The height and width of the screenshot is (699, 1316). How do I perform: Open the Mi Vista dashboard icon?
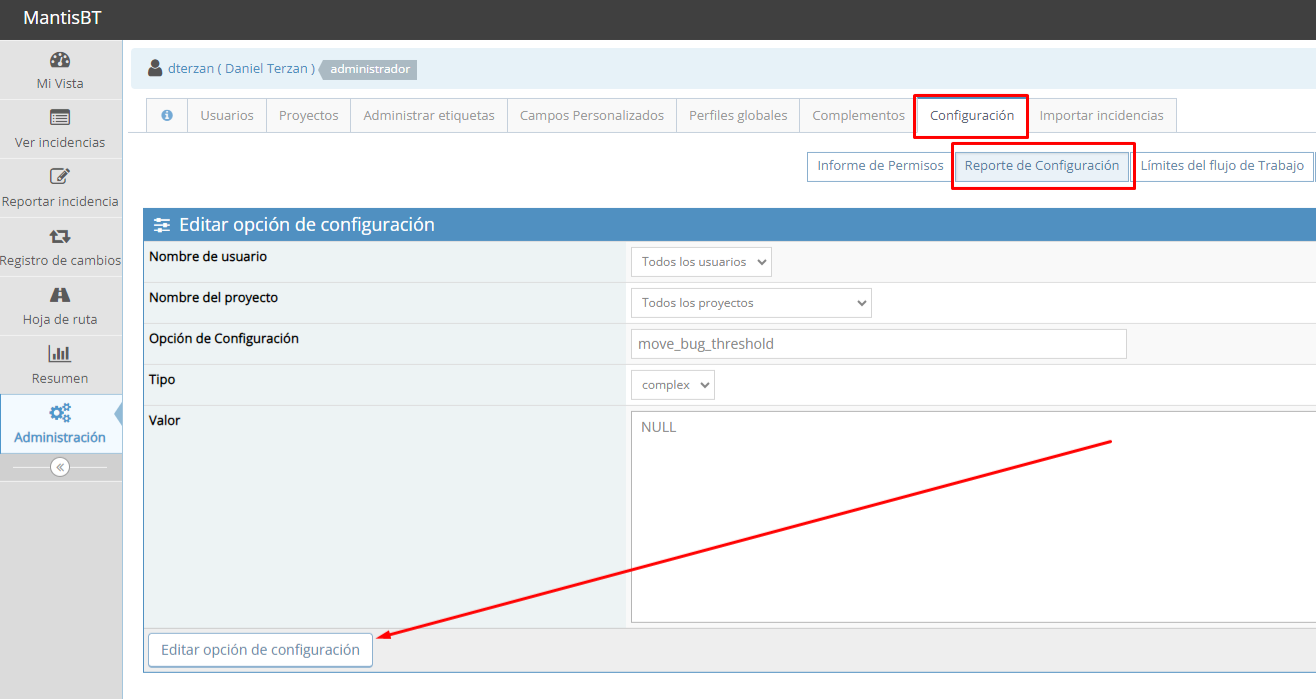coord(60,60)
